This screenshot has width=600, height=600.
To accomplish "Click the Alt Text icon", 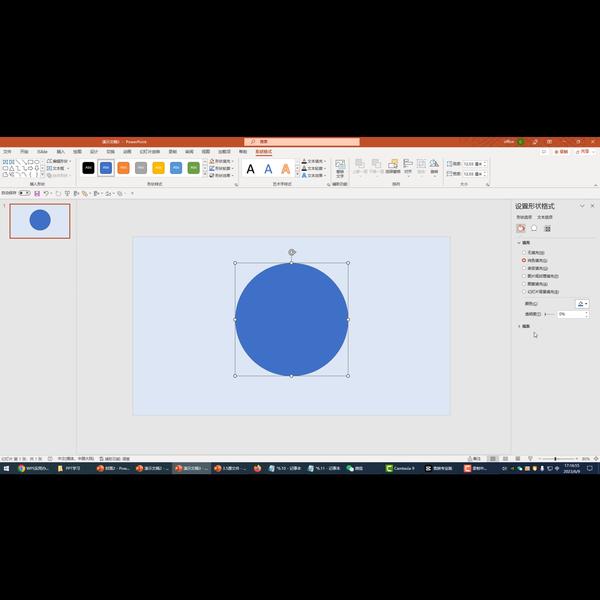I will [x=340, y=168].
